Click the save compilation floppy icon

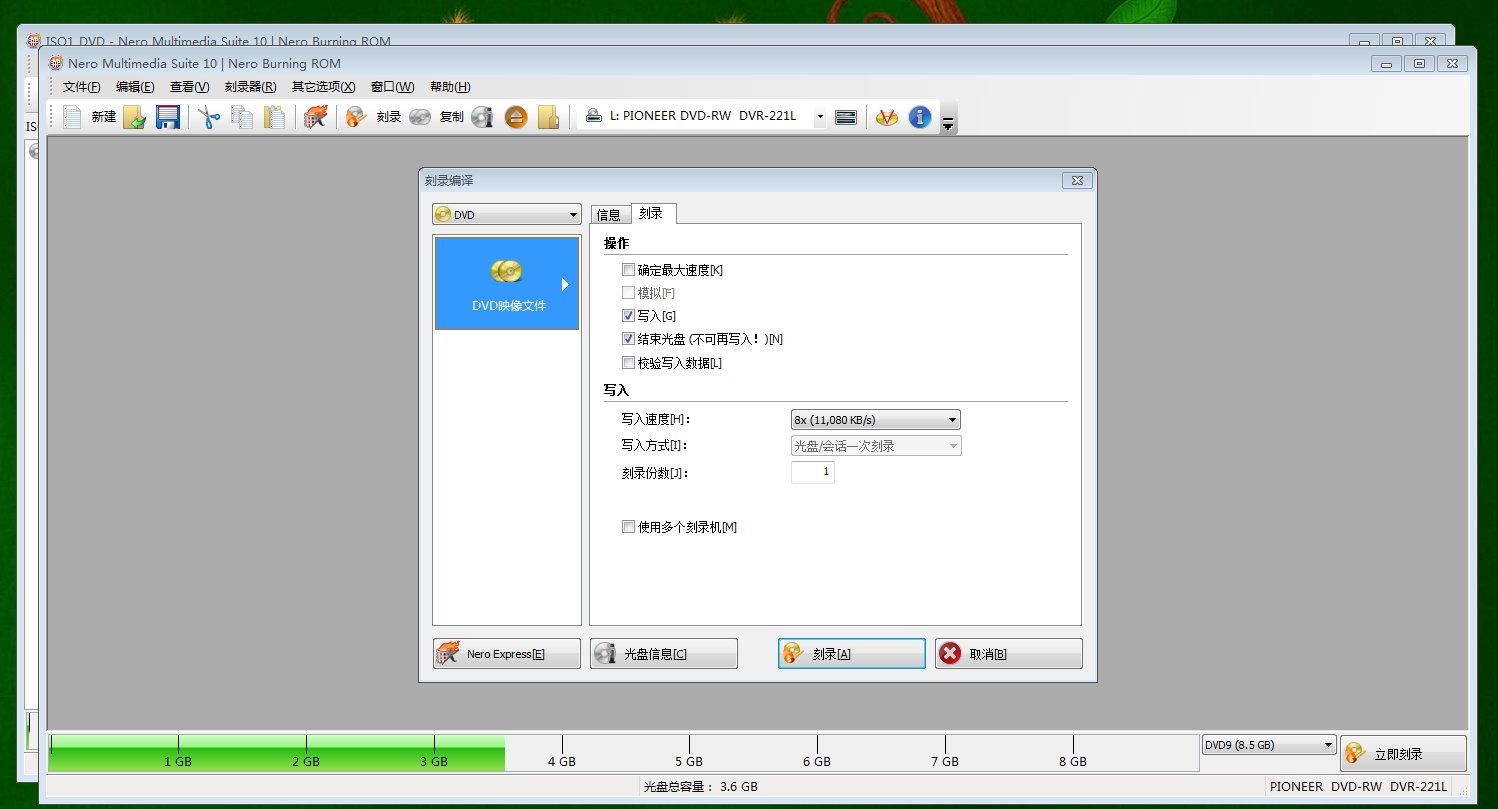tap(167, 117)
